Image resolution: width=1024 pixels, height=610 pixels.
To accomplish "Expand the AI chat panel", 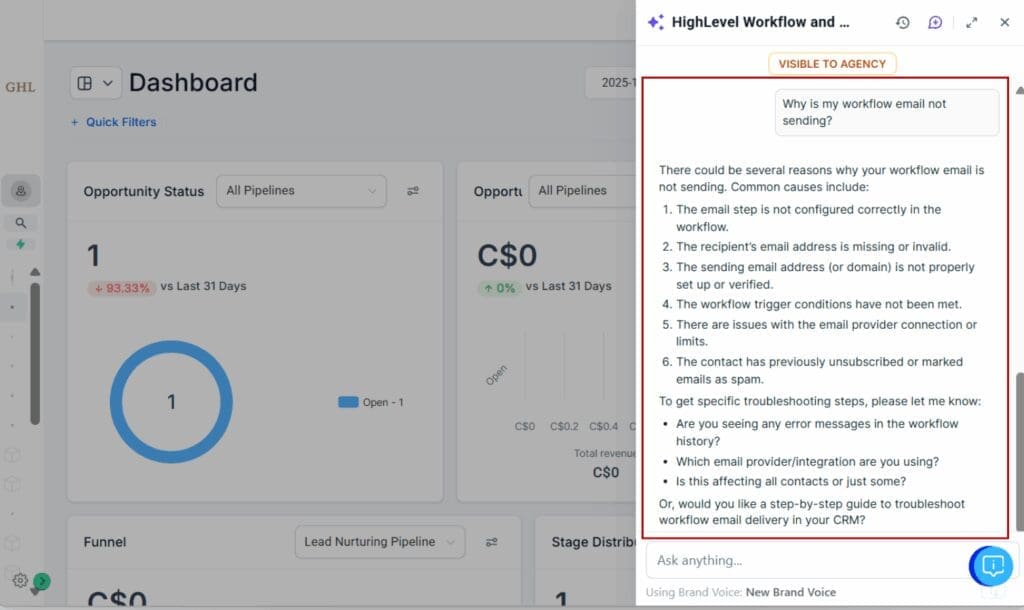I will coord(972,22).
